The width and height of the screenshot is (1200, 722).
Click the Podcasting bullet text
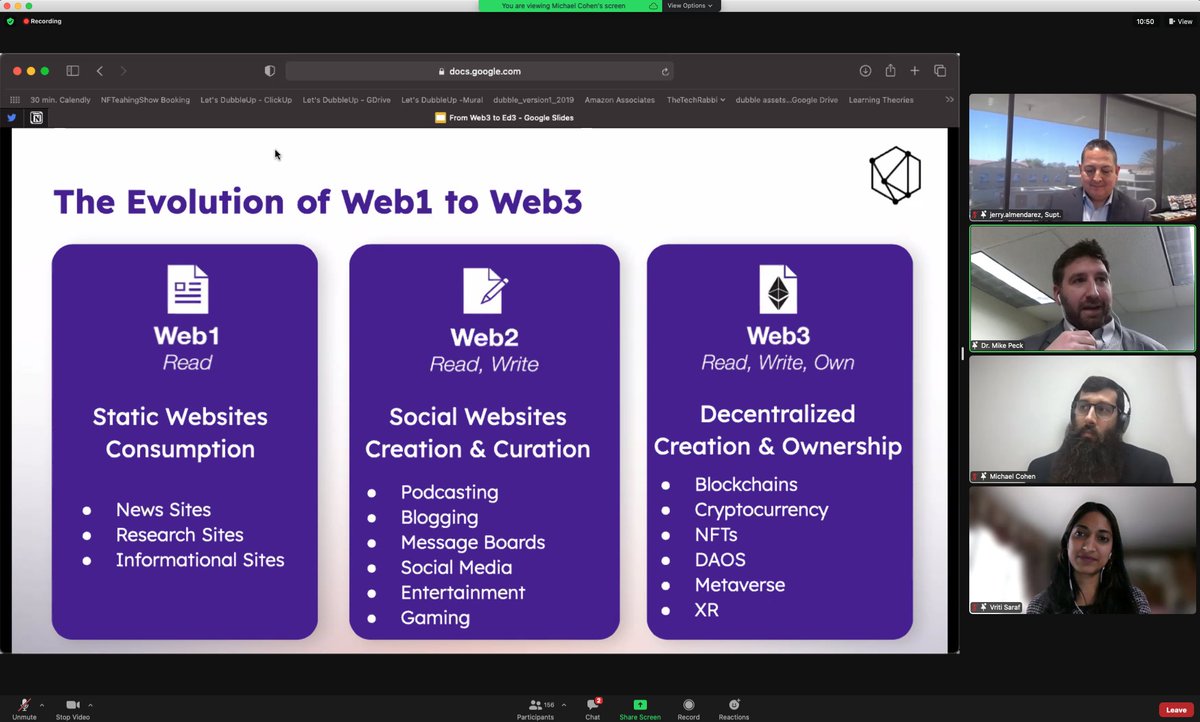[449, 493]
